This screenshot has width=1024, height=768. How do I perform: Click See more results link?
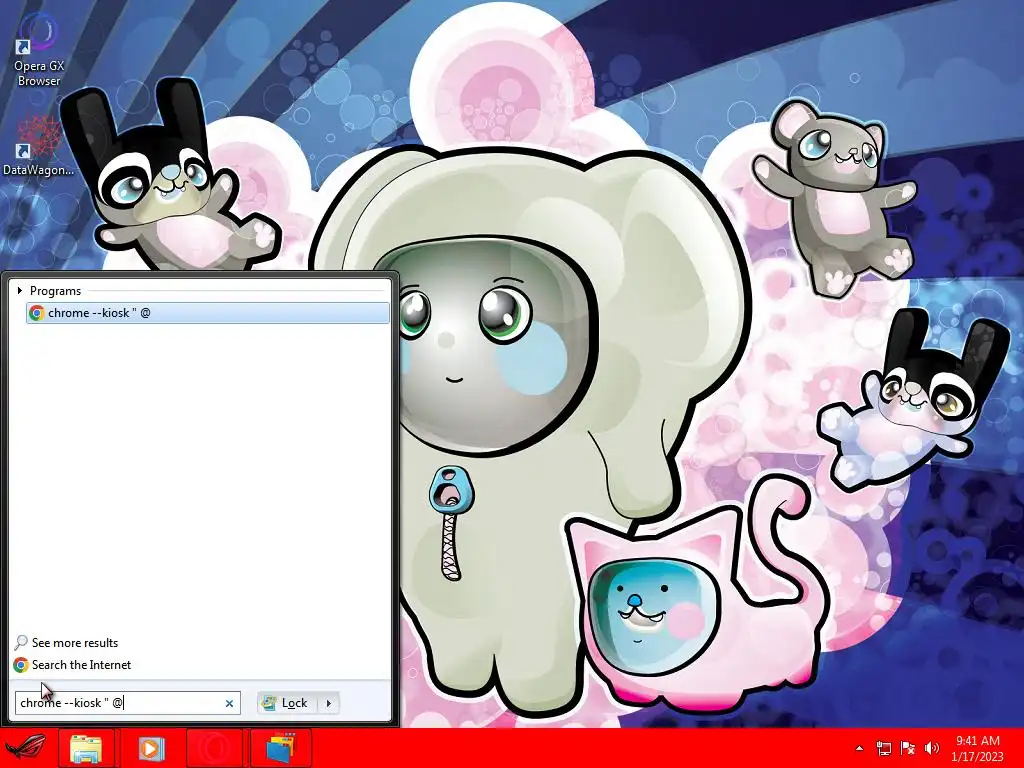(x=74, y=643)
